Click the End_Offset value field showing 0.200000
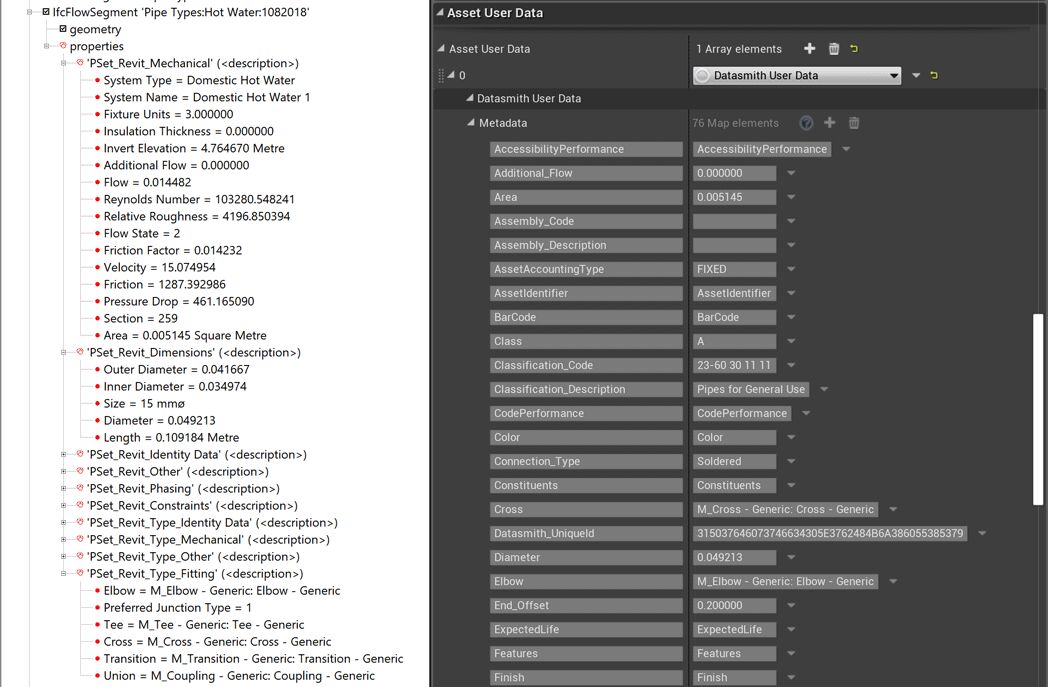The height and width of the screenshot is (687, 1048). [733, 605]
